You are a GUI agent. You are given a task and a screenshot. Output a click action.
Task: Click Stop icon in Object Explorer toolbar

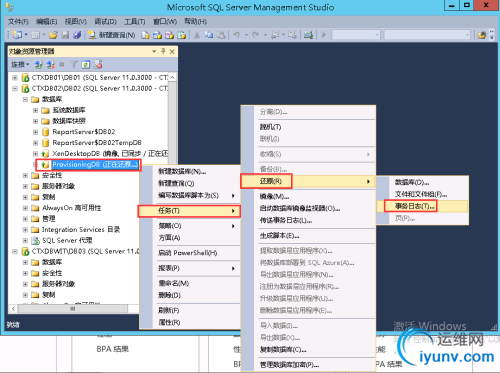[62, 64]
